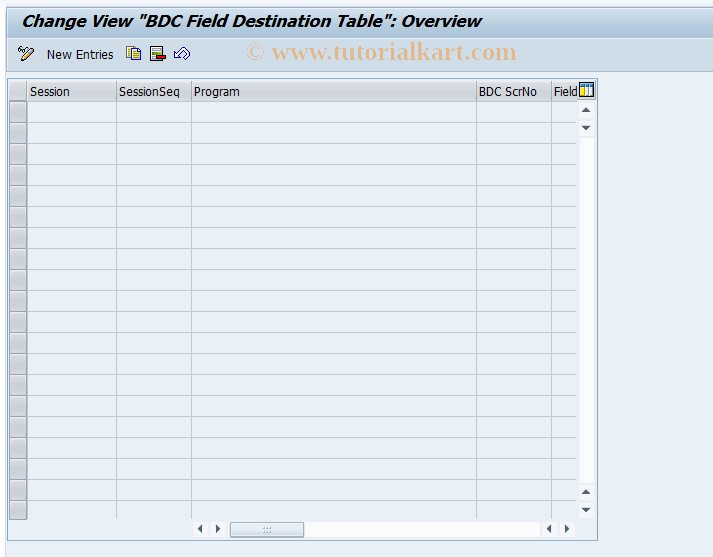Click first row BDC ScrNo cell
The width and height of the screenshot is (713, 557).
[x=514, y=112]
